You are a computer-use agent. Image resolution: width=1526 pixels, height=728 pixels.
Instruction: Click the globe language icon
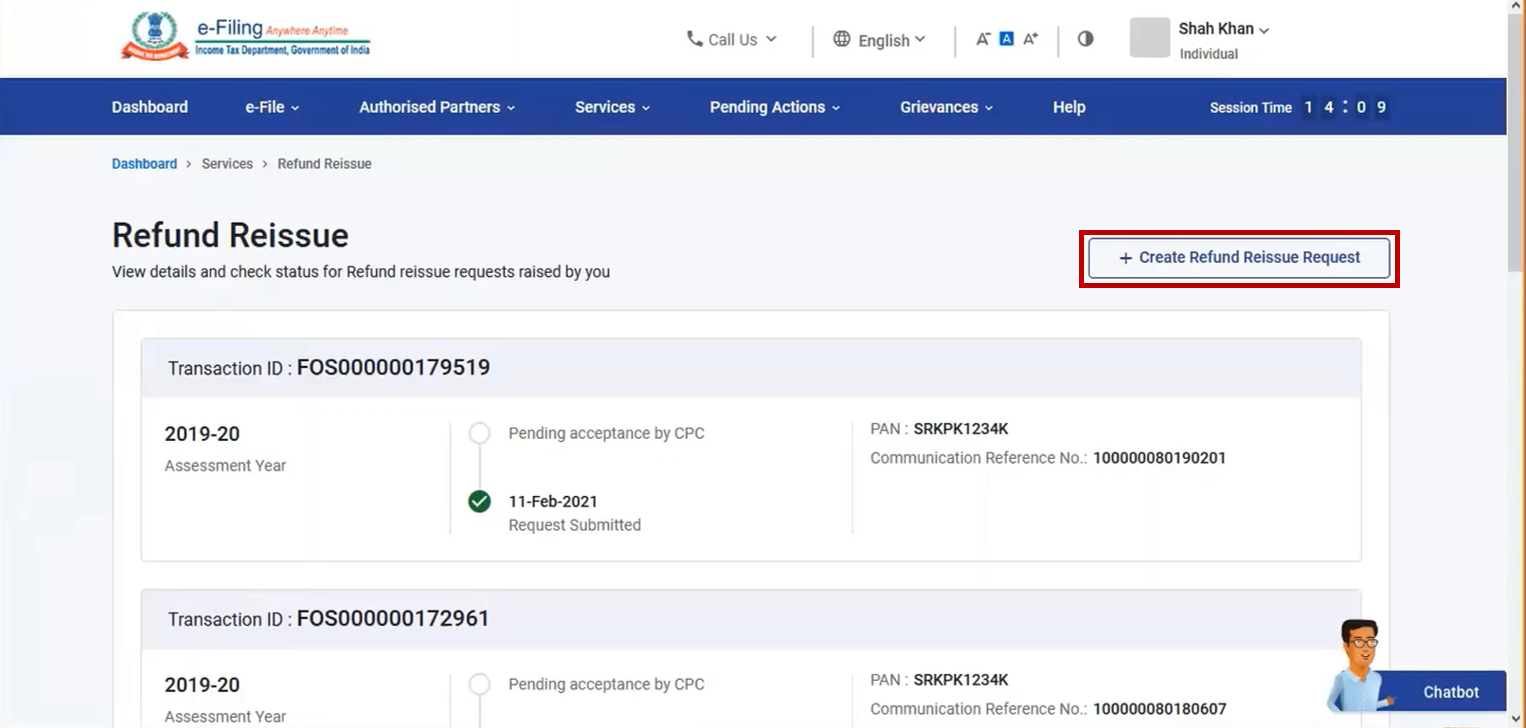pos(840,40)
